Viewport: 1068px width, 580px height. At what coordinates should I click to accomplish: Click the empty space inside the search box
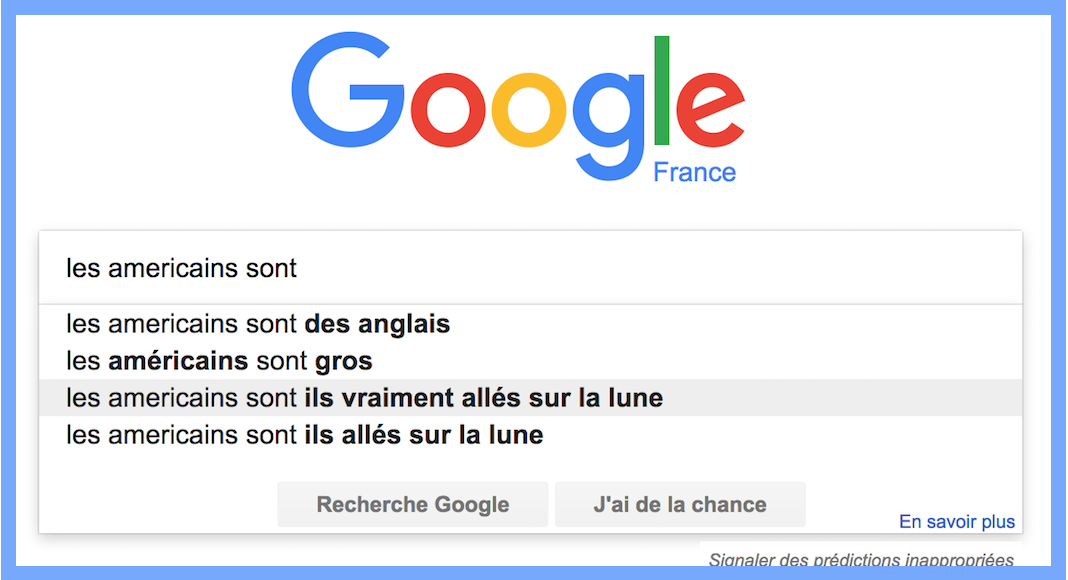click(654, 268)
